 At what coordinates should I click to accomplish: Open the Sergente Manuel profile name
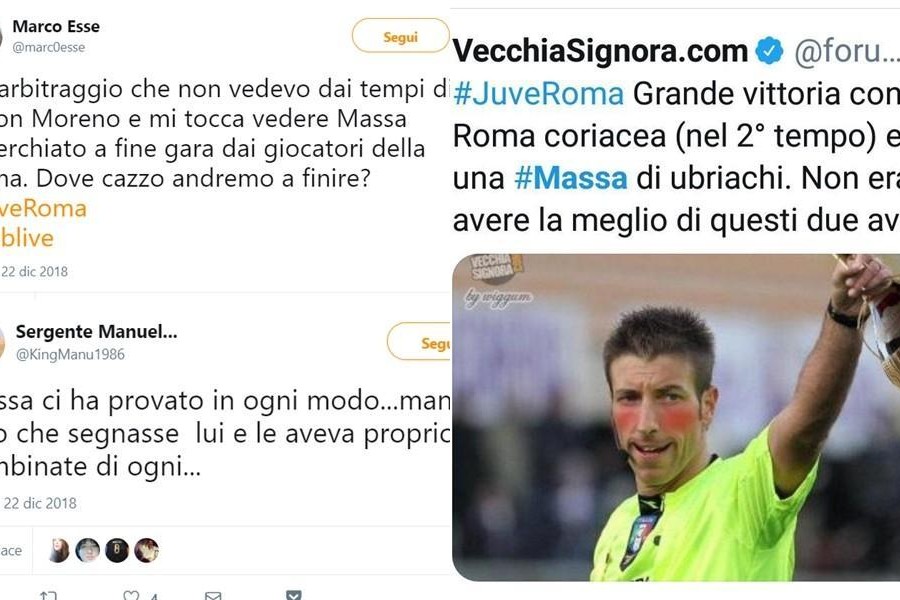point(96,331)
